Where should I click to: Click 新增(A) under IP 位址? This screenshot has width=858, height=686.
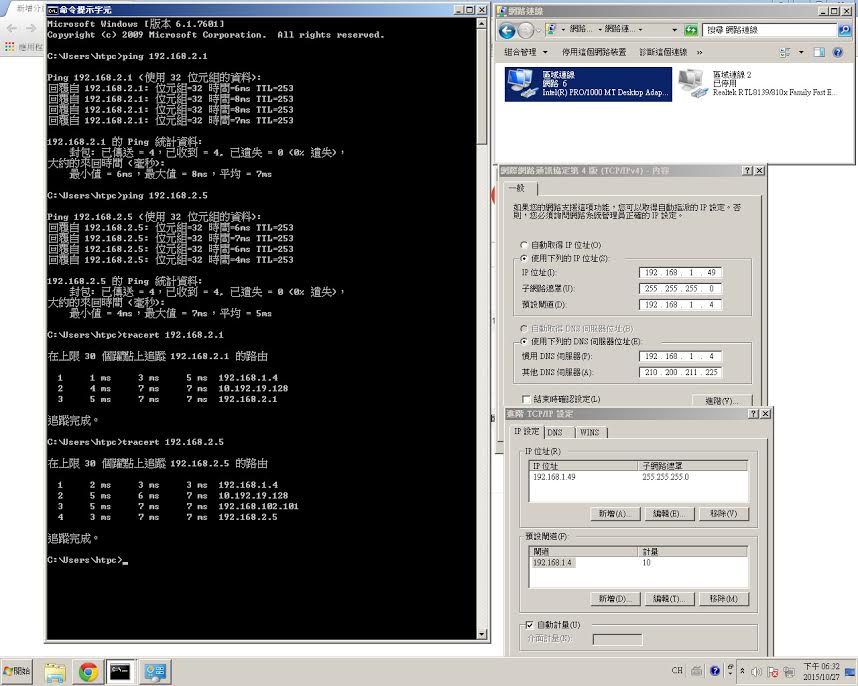tap(615, 514)
